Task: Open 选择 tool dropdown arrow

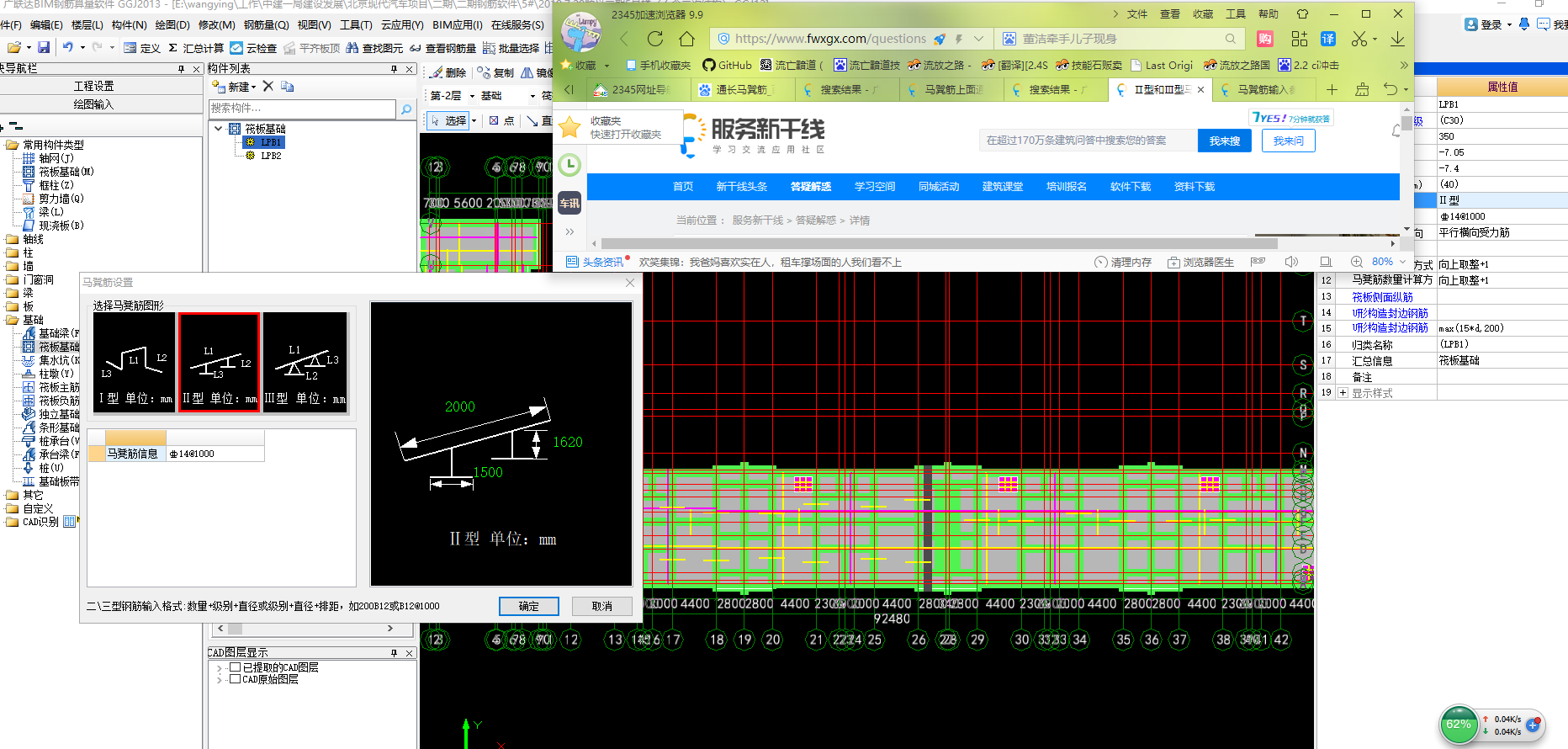Action: point(474,121)
